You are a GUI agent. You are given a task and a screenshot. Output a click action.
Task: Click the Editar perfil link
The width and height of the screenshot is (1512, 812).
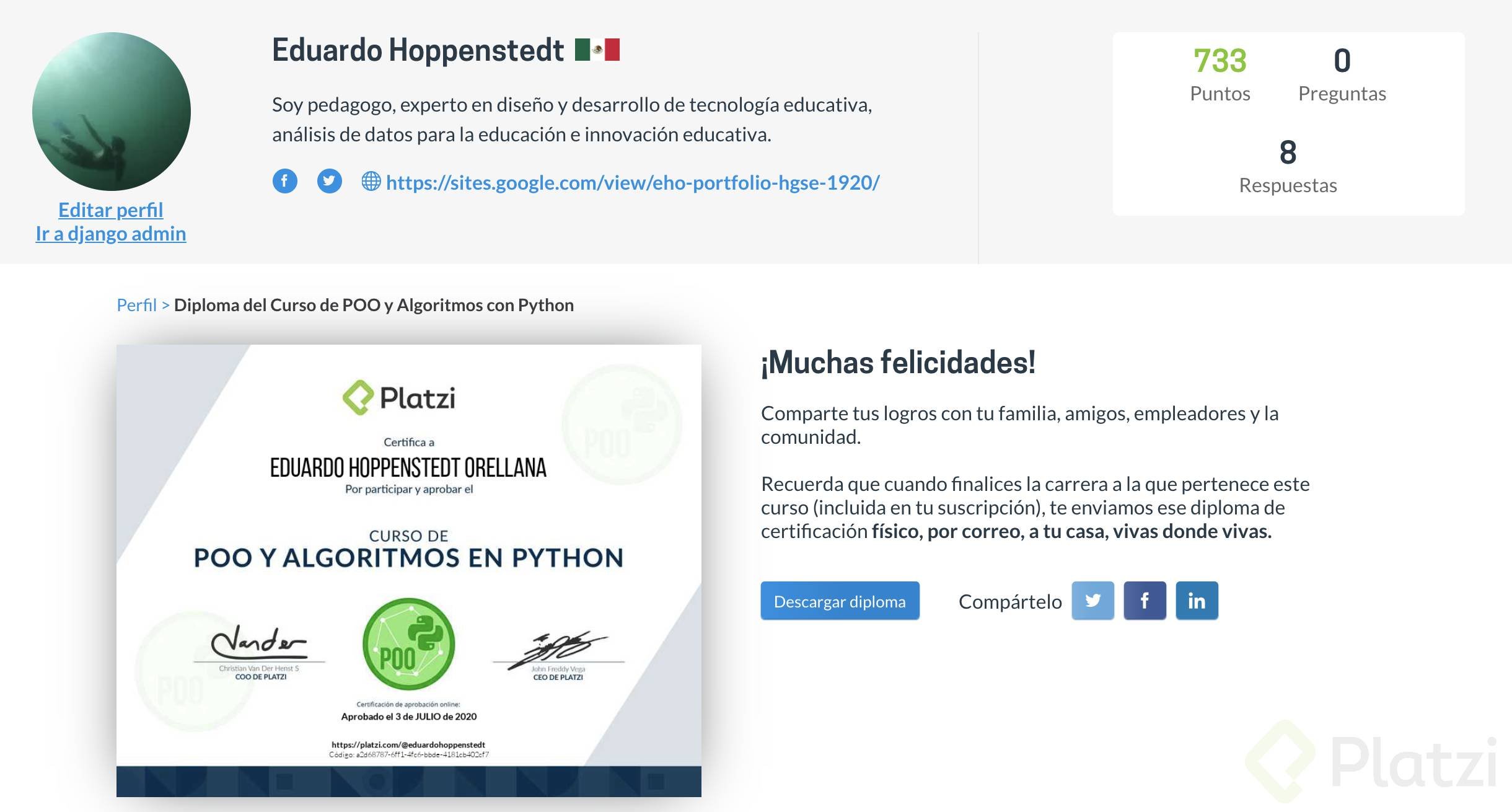click(111, 210)
